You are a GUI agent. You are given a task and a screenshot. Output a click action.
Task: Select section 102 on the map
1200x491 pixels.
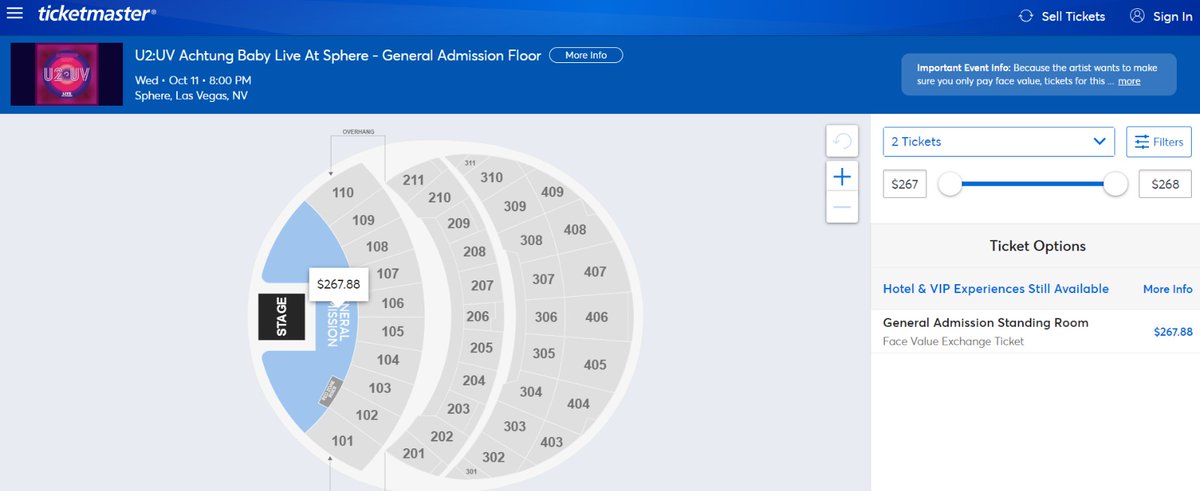point(366,415)
